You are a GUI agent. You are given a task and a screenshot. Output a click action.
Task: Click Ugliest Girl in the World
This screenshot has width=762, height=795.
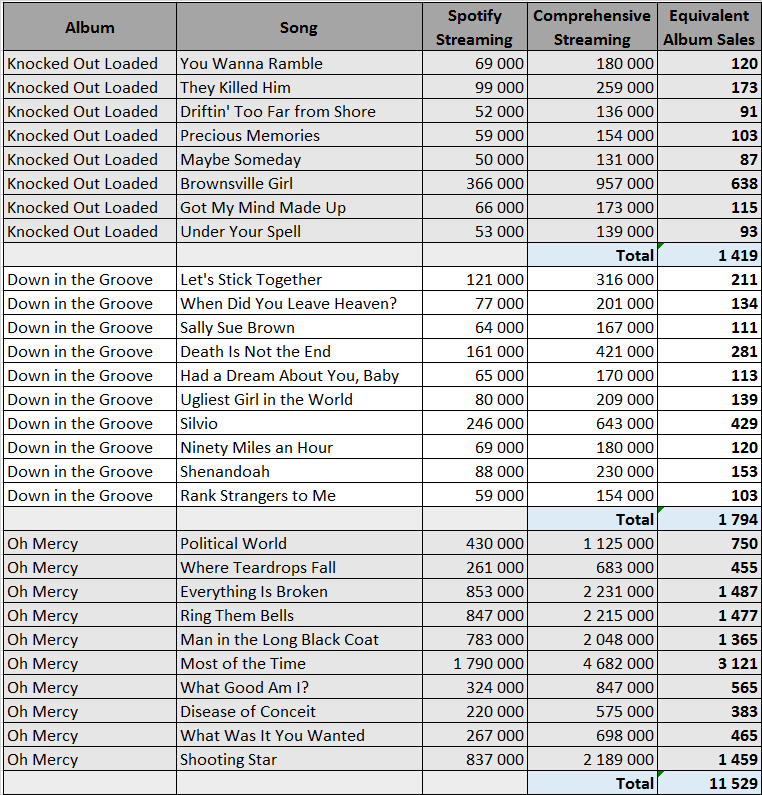tap(299, 399)
